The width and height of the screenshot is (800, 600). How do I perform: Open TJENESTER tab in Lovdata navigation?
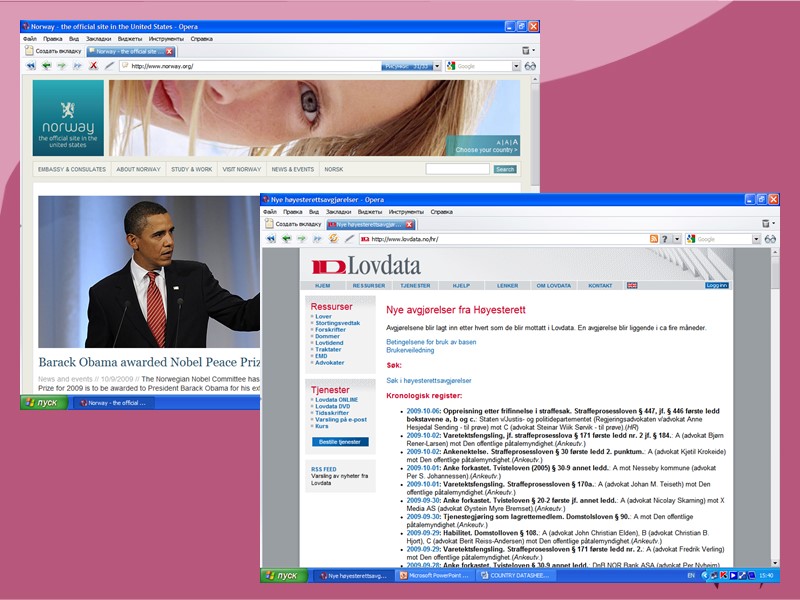pyautogui.click(x=415, y=286)
